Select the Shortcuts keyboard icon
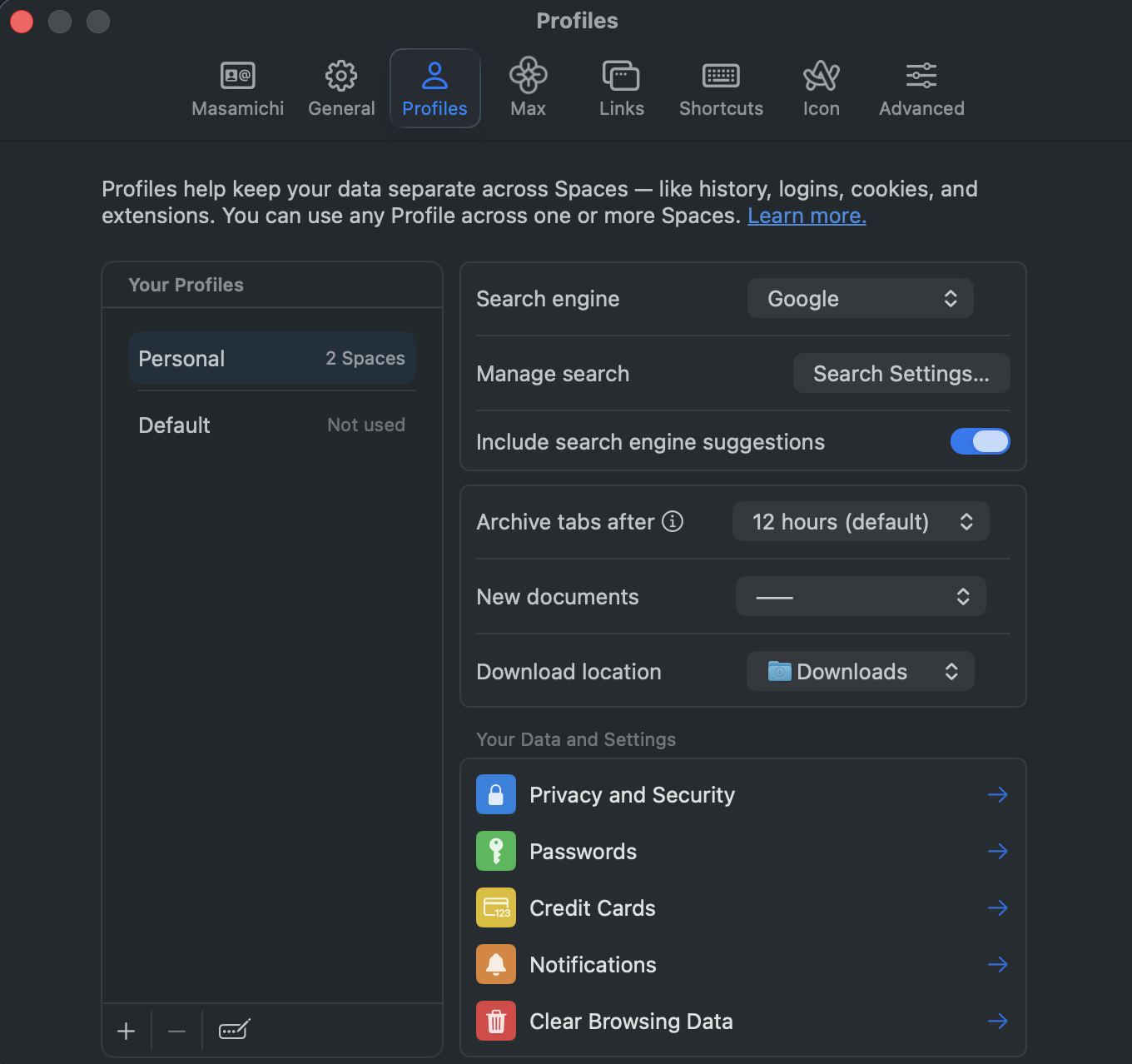The image size is (1132, 1064). (x=721, y=76)
